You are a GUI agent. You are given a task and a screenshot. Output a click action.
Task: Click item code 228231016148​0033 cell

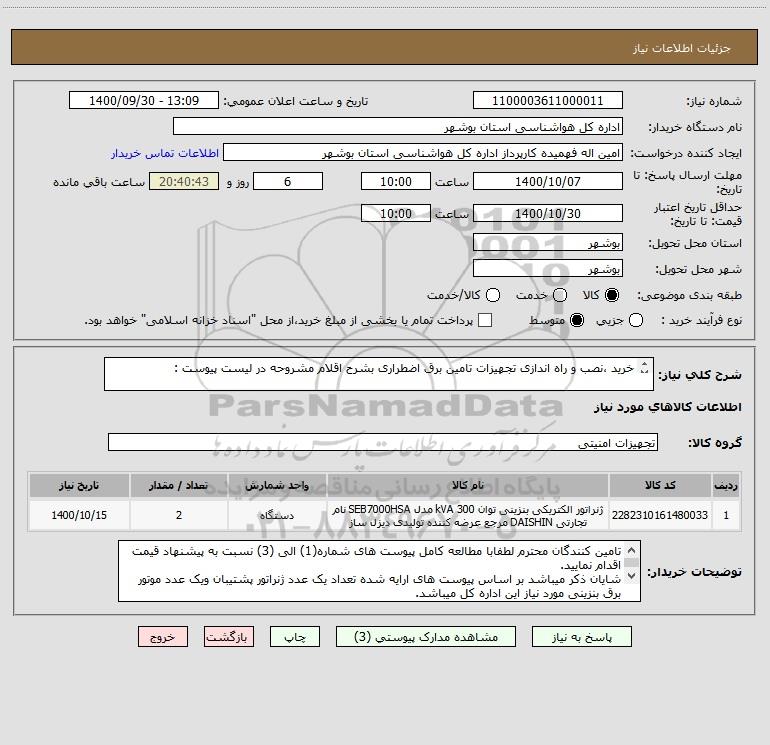660,515
